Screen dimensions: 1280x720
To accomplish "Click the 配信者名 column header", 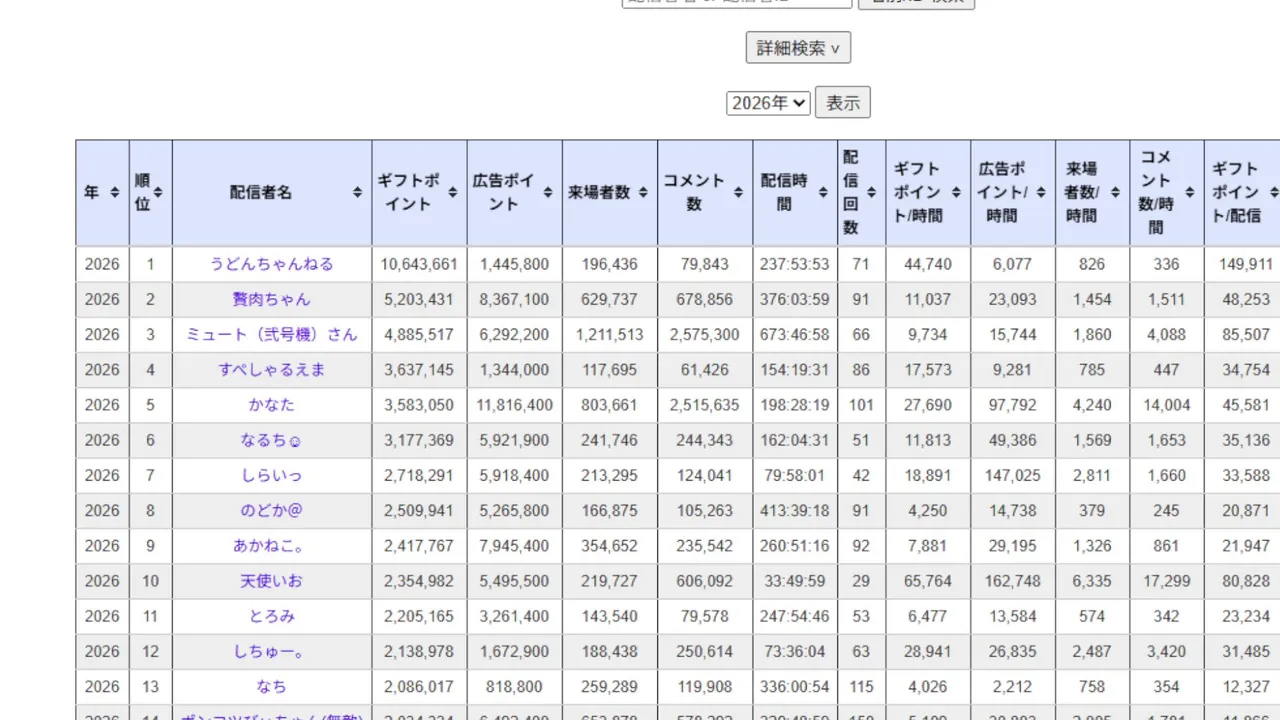I will (x=272, y=193).
